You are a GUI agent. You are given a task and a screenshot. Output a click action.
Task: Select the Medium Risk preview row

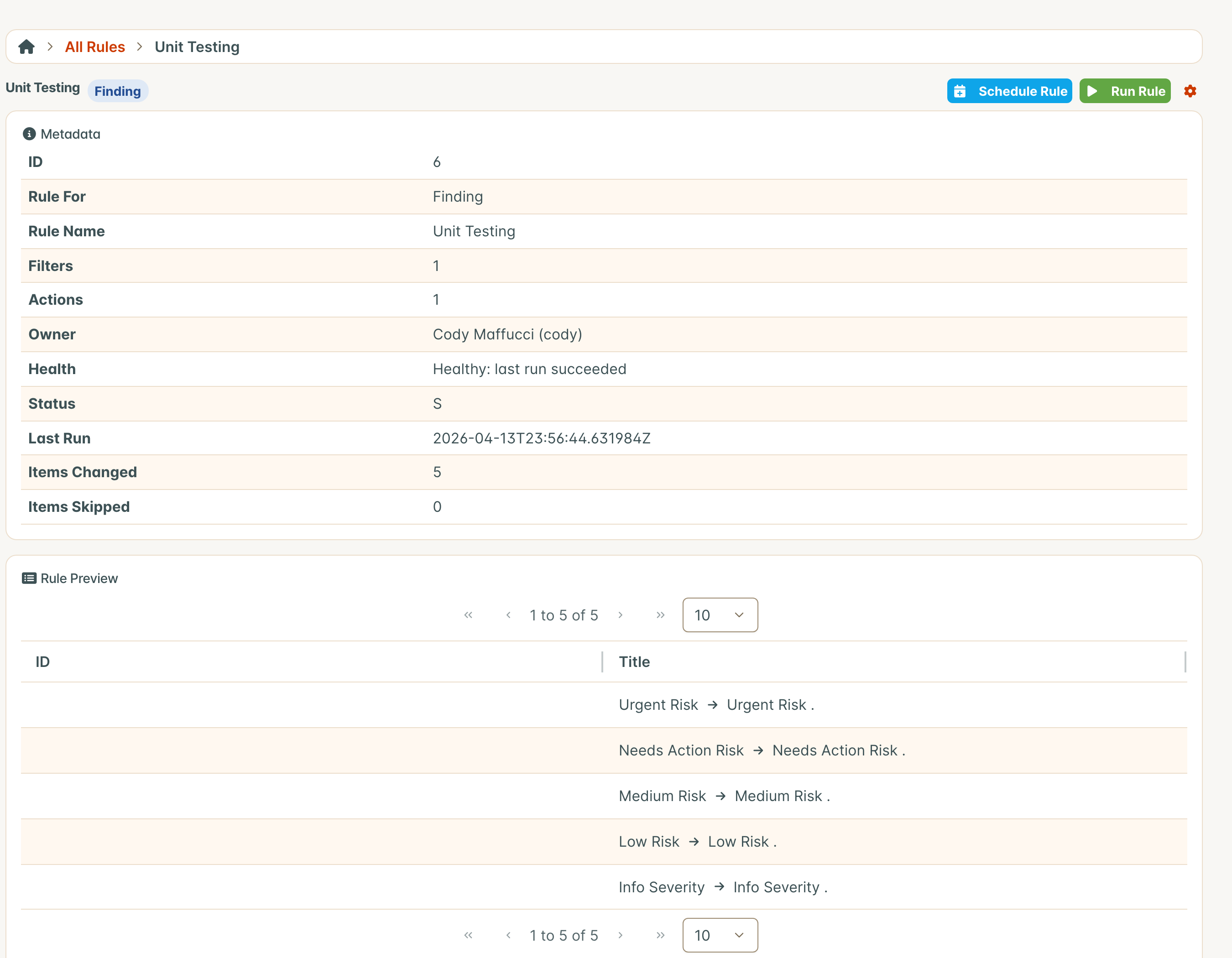pos(604,796)
